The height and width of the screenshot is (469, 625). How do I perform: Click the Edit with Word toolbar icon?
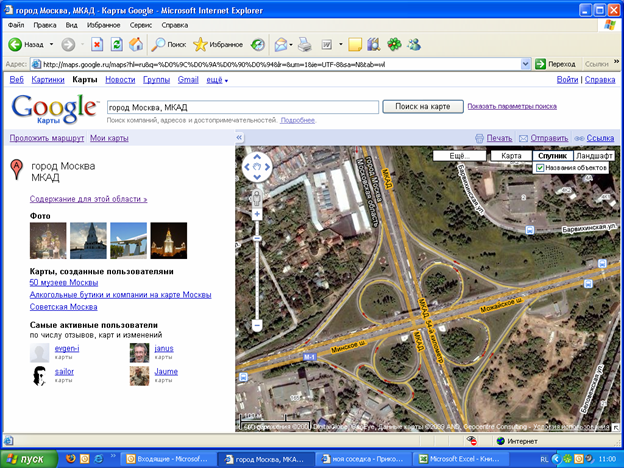pos(326,44)
